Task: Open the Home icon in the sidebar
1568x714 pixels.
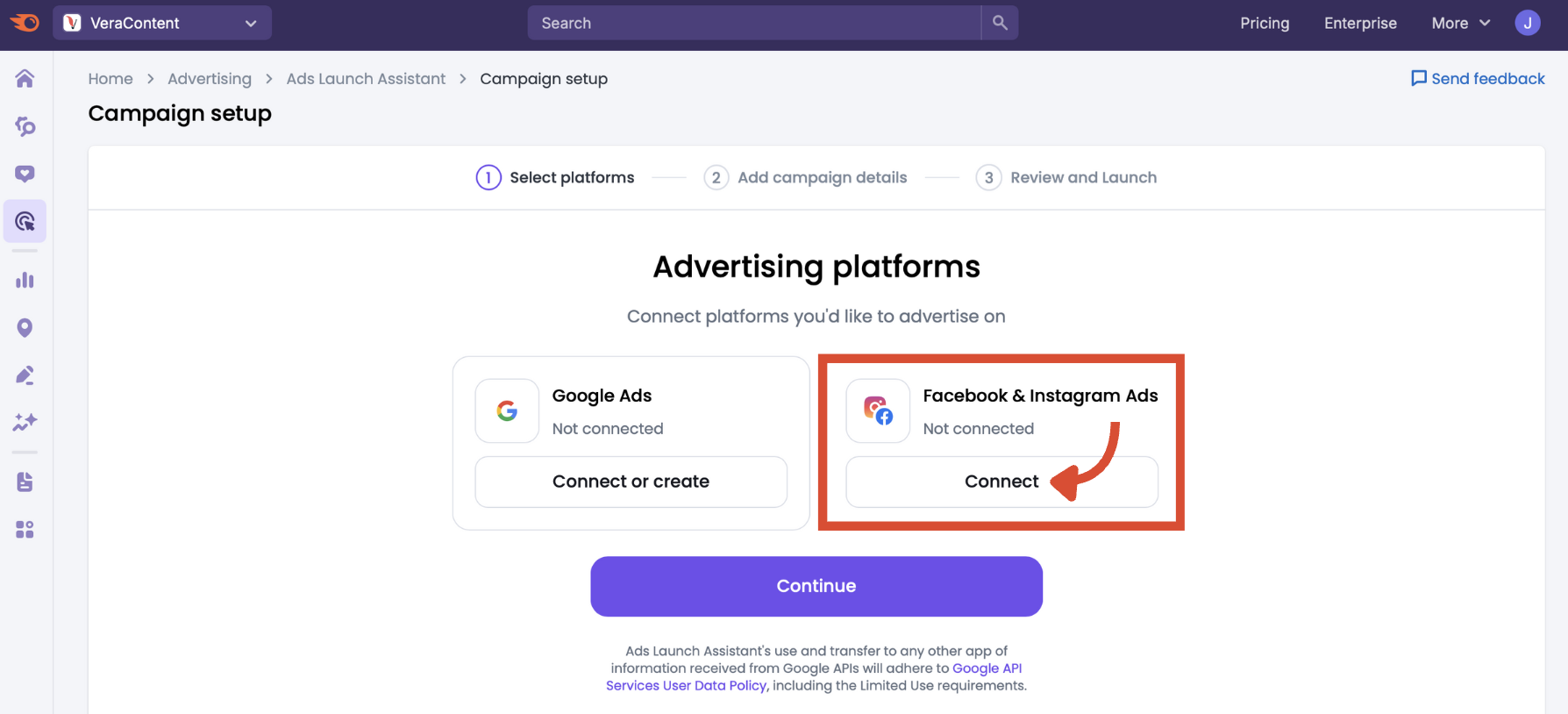Action: click(x=25, y=78)
